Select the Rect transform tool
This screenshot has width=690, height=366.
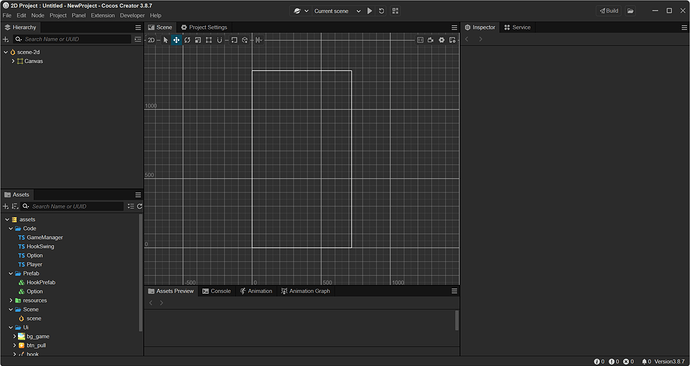[209, 40]
